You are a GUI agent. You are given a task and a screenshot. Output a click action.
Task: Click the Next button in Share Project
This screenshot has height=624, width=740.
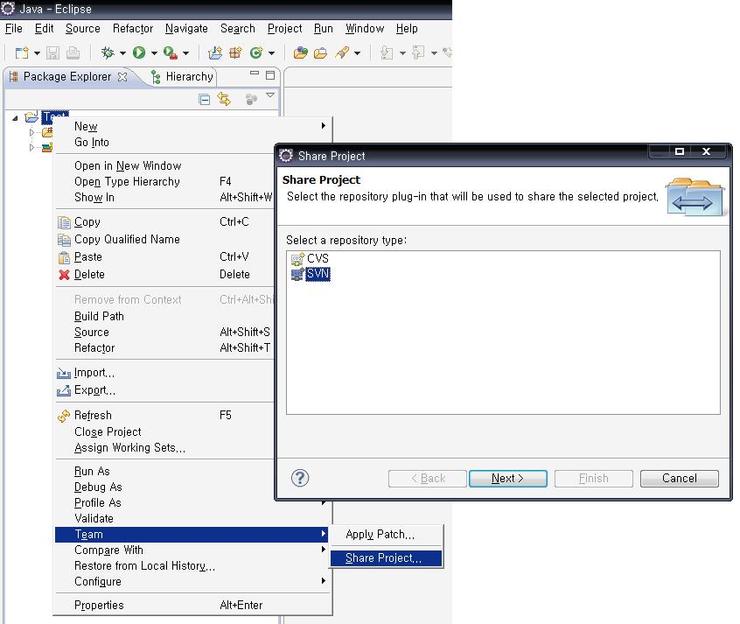point(508,479)
